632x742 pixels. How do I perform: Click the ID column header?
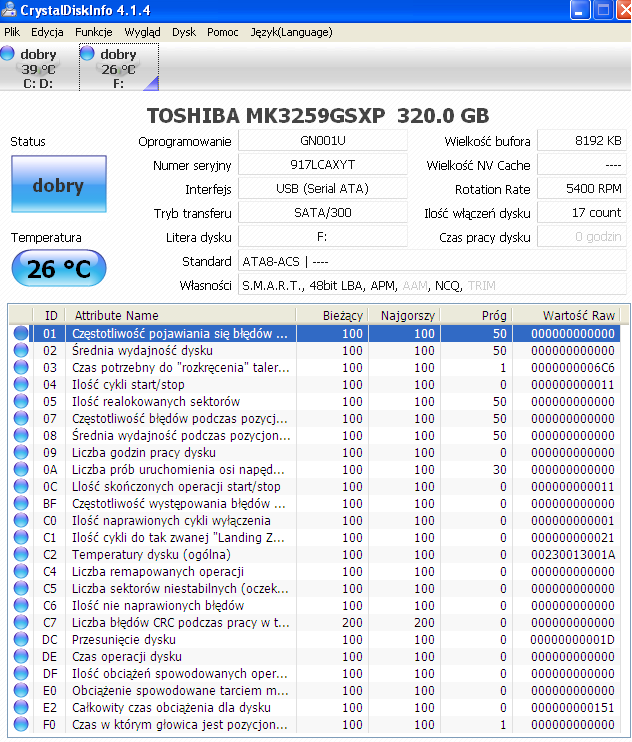click(x=49, y=315)
